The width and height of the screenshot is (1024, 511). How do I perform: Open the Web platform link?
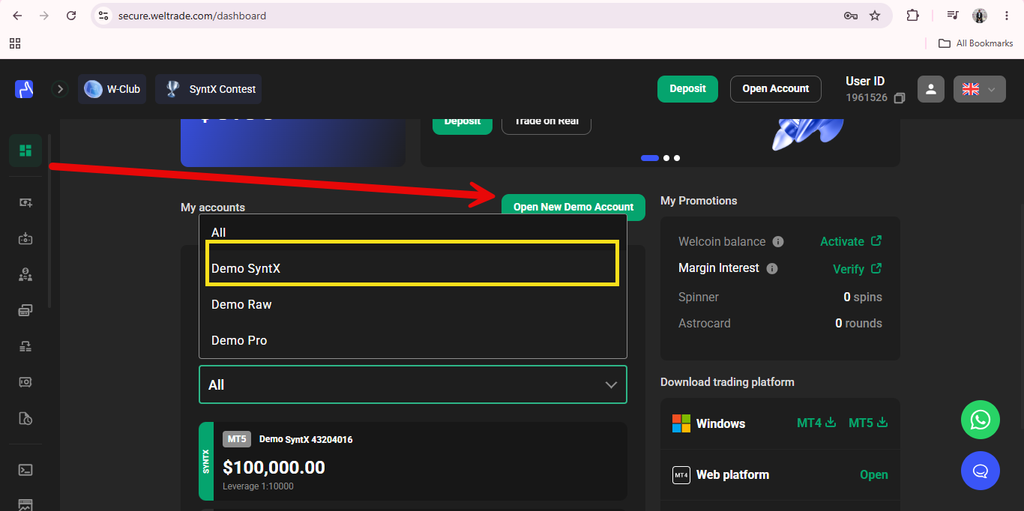click(874, 475)
